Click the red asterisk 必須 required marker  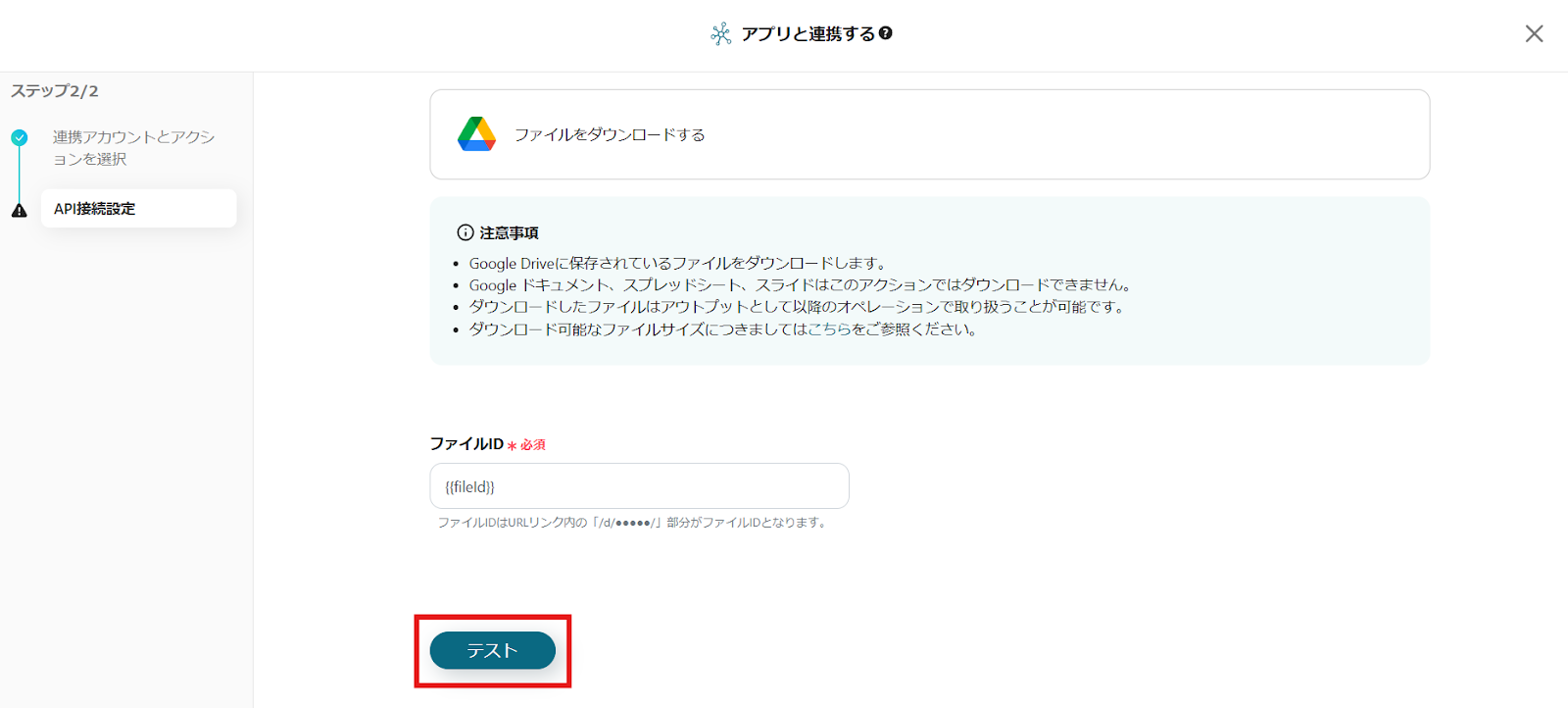527,445
